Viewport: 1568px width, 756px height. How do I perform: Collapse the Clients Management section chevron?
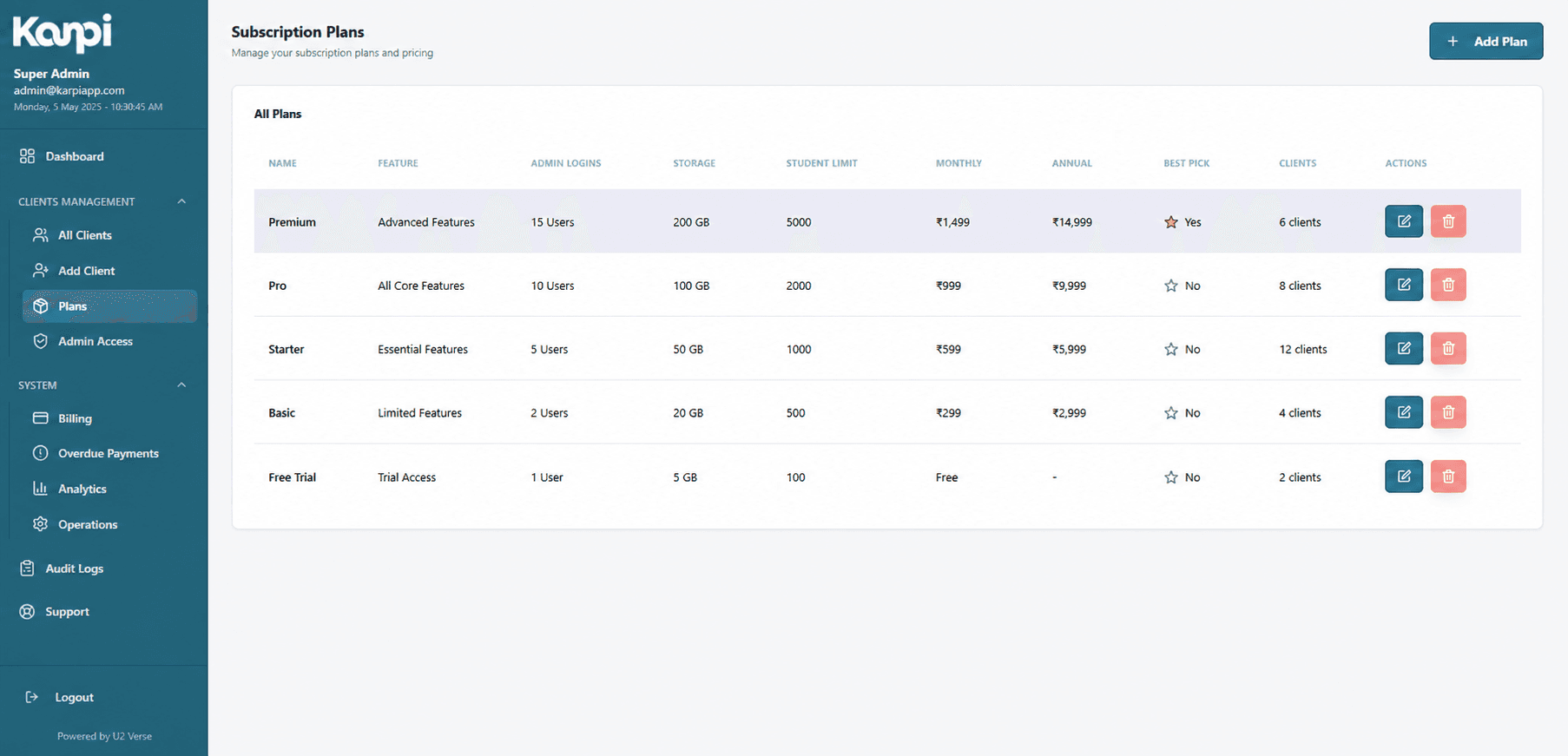coord(181,201)
